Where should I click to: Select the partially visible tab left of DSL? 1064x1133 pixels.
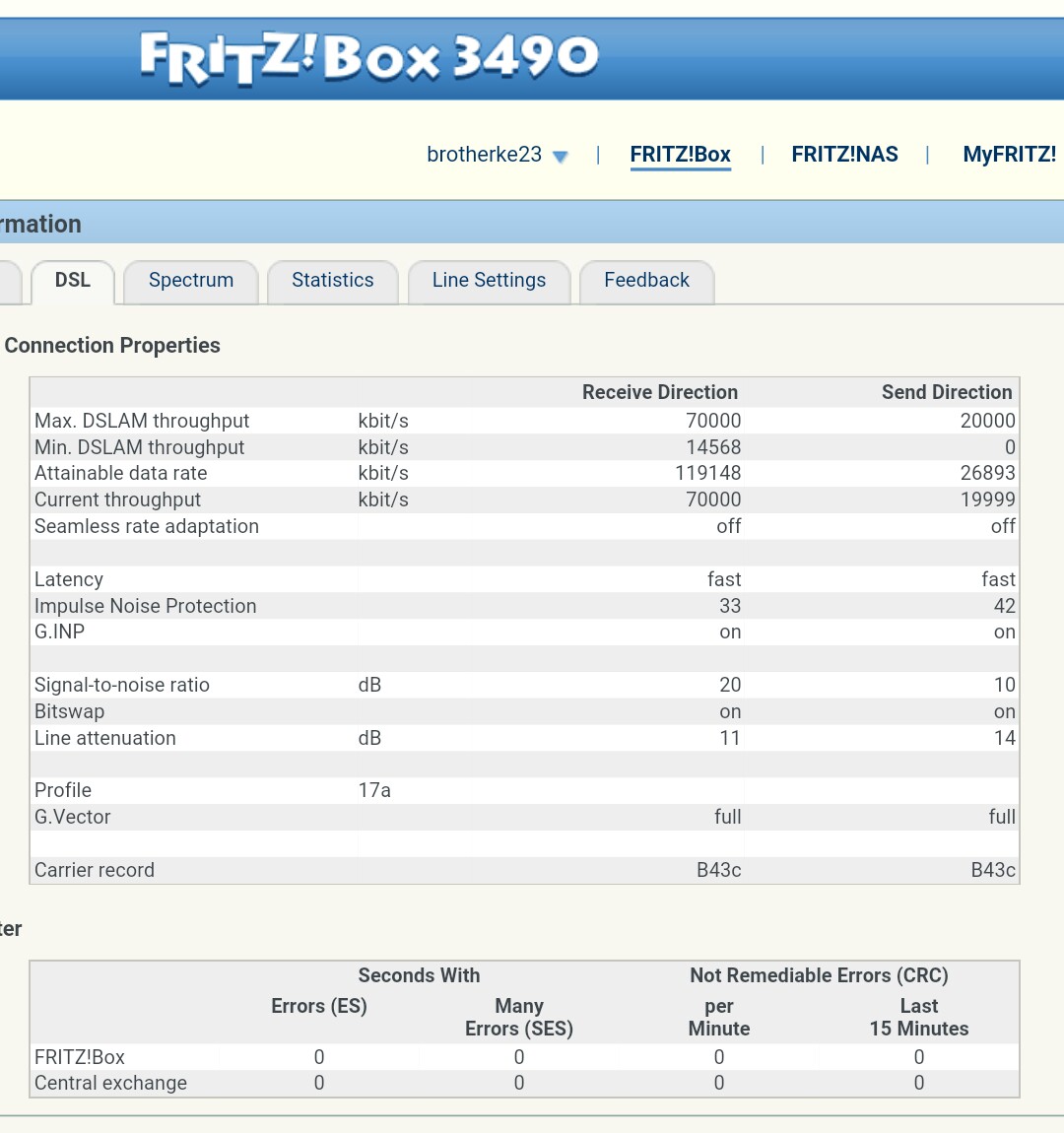coord(9,282)
